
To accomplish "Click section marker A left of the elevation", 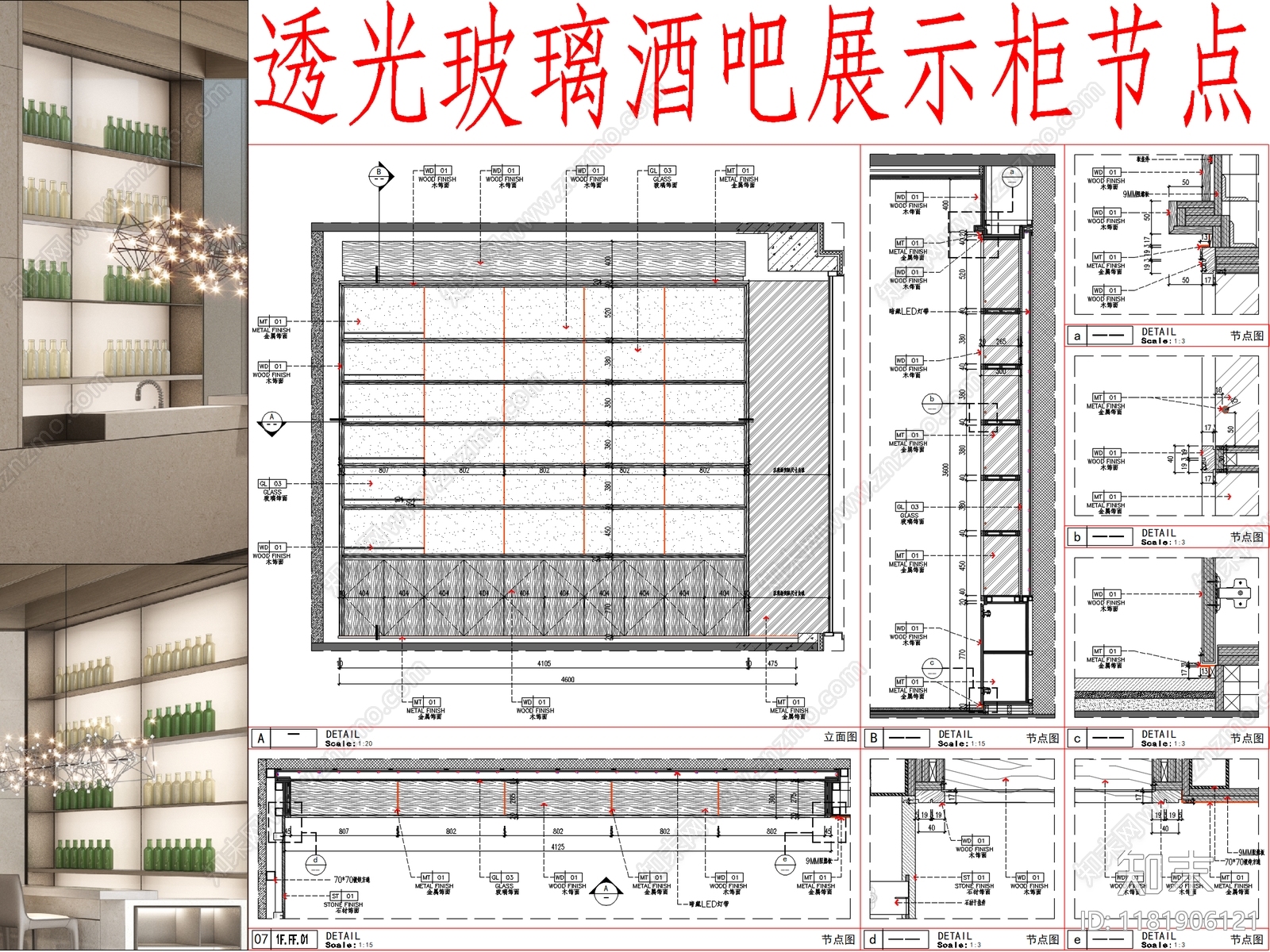I will tap(272, 423).
